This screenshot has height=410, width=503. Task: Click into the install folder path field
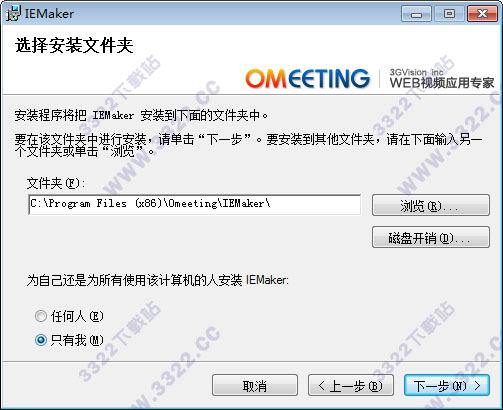coord(195,204)
